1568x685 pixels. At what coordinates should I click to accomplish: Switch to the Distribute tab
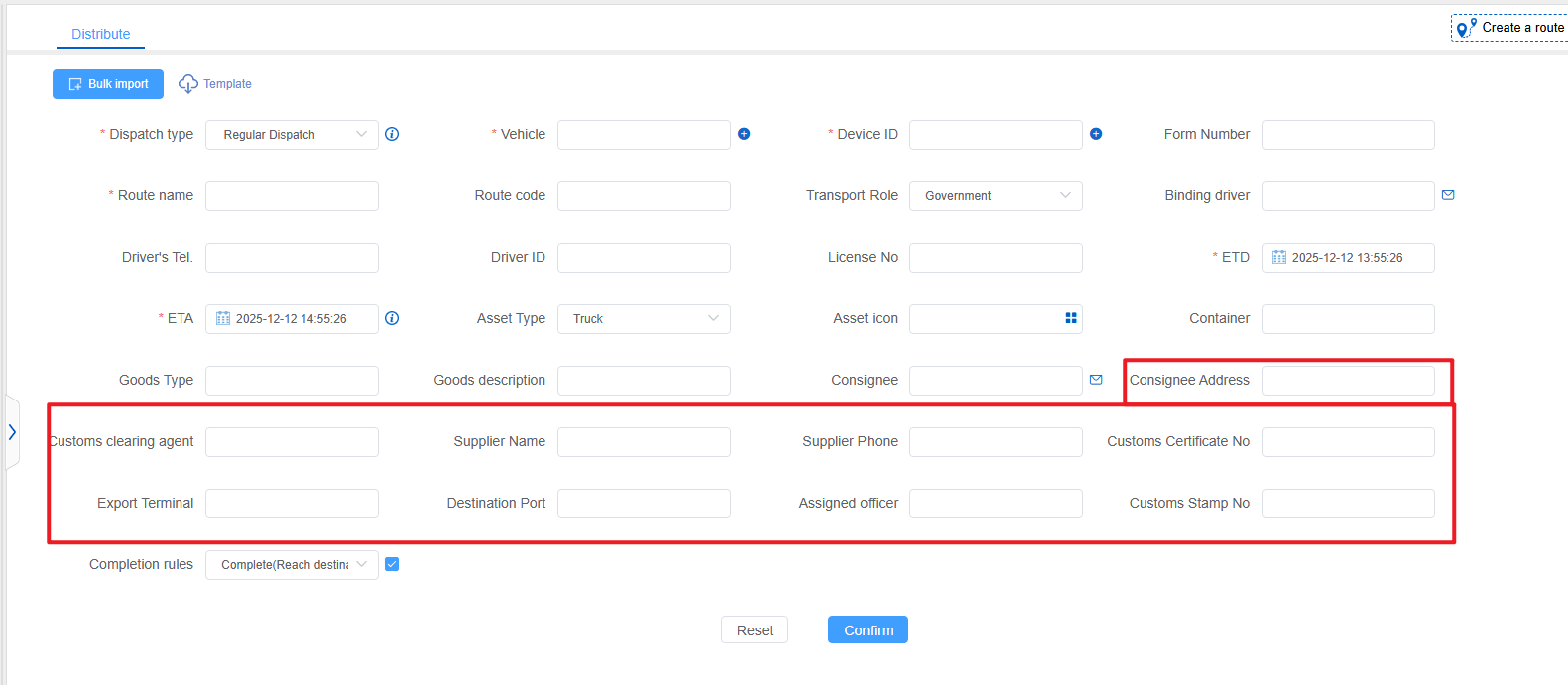click(x=100, y=34)
